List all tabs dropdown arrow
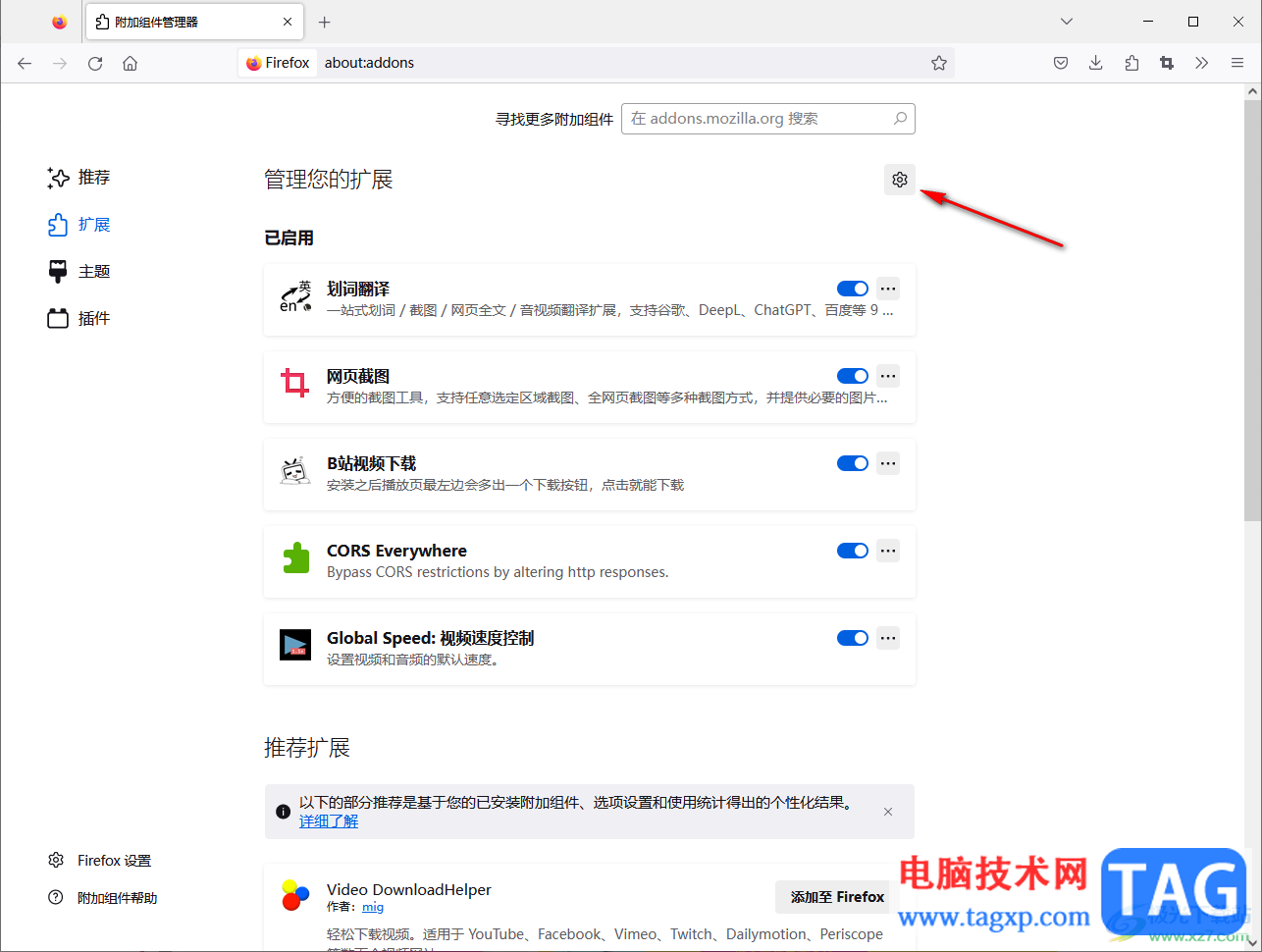 [1067, 22]
